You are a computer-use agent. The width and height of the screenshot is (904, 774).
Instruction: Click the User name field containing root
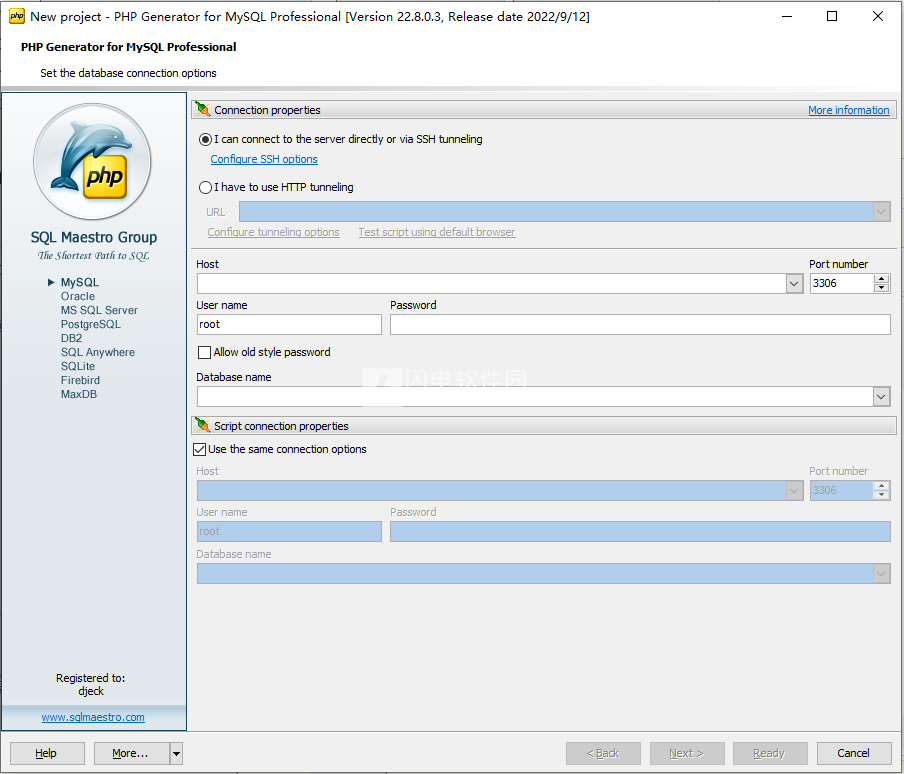289,324
